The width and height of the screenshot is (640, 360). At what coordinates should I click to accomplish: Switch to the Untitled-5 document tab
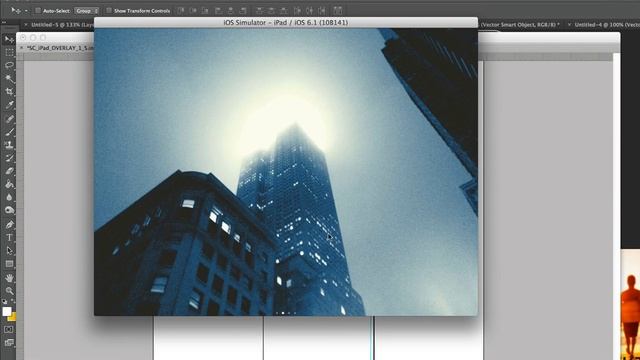(62, 25)
